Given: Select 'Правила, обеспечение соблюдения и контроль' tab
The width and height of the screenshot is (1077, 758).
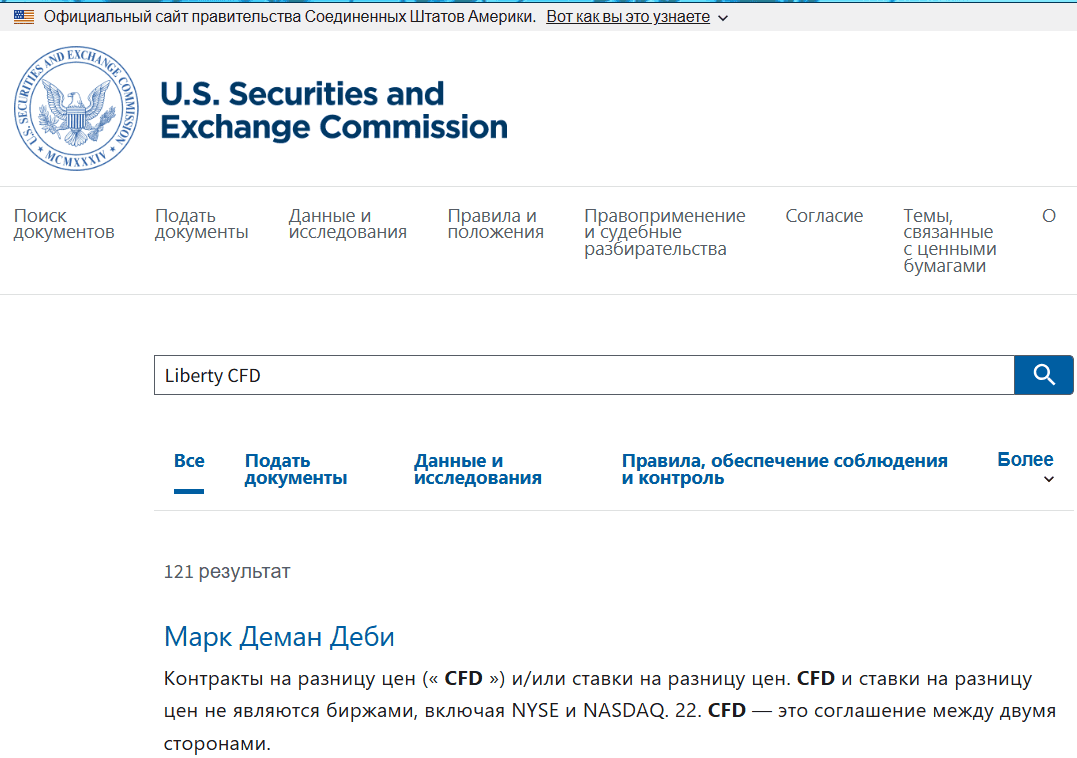Looking at the screenshot, I should (x=785, y=469).
